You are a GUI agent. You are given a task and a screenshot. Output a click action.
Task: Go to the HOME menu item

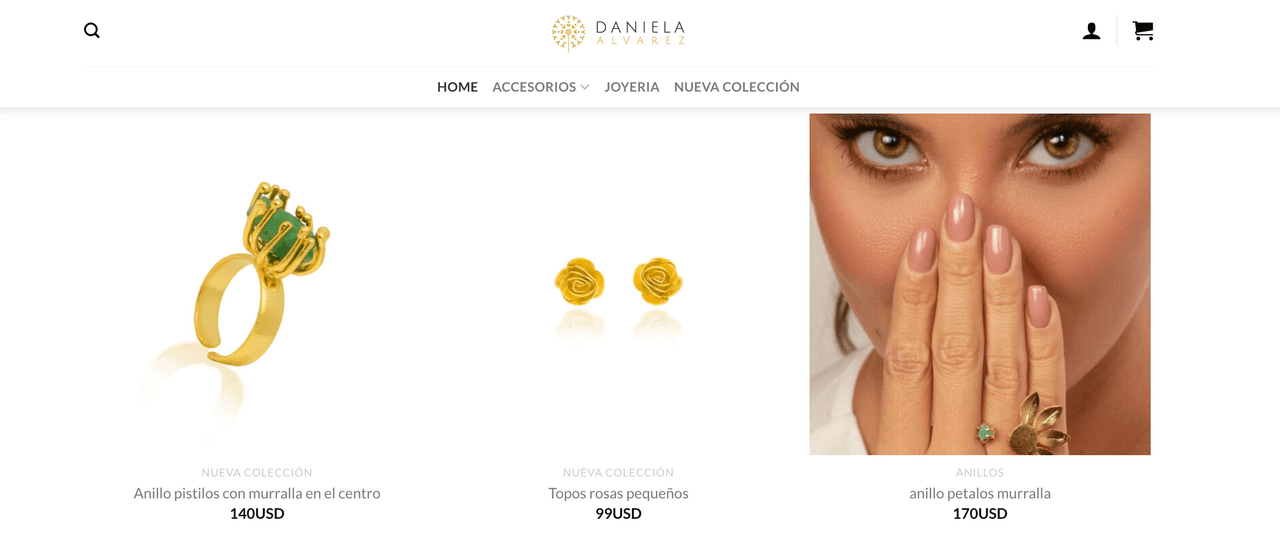click(x=457, y=87)
